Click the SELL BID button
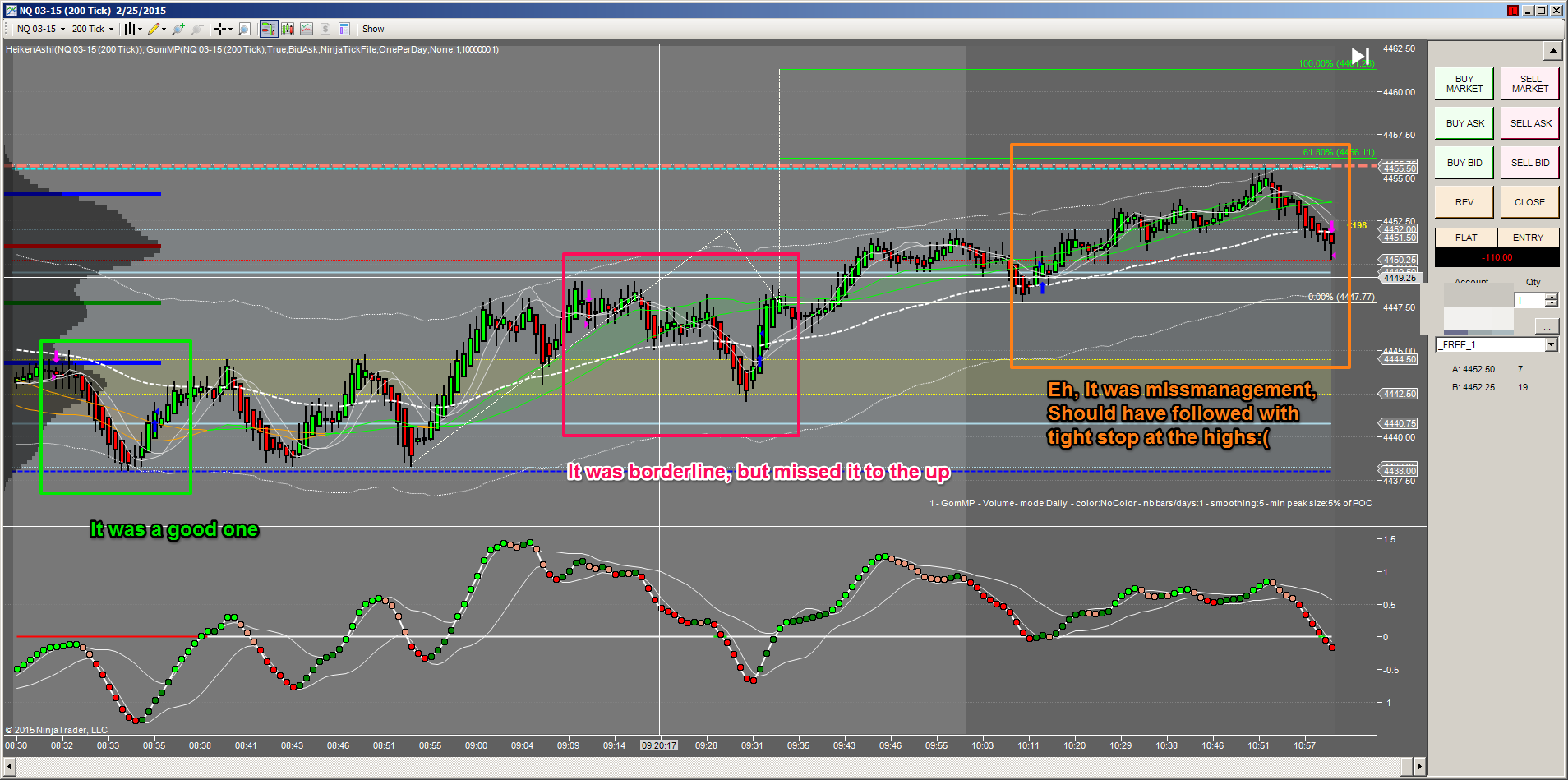This screenshot has width=1568, height=780. [x=1530, y=163]
